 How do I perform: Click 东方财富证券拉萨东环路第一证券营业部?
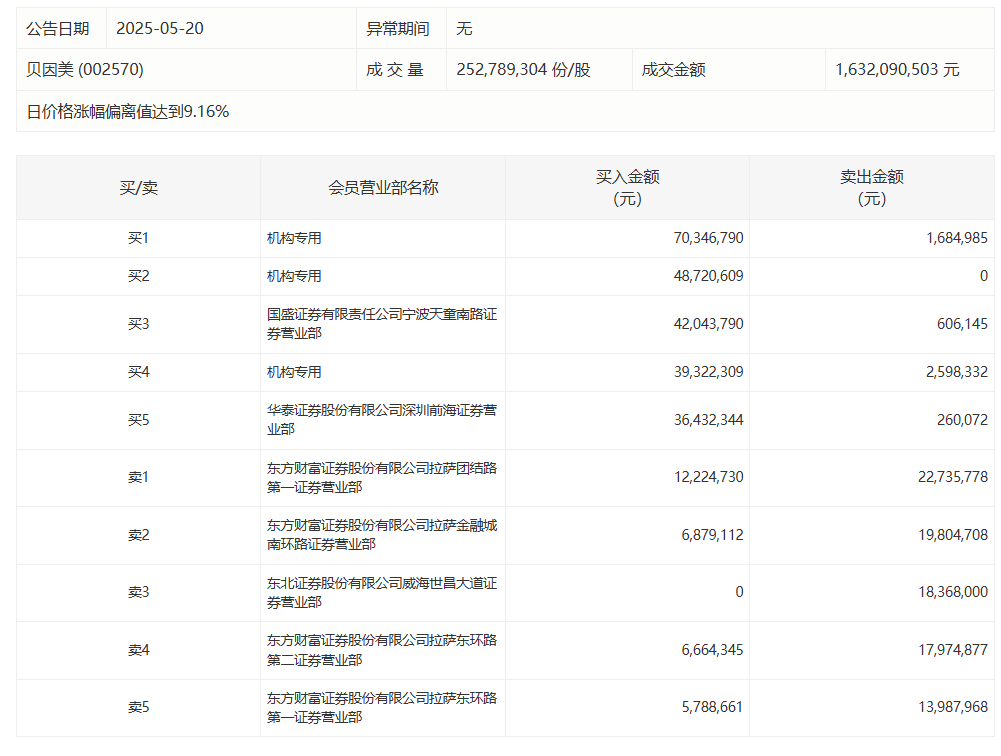click(382, 707)
